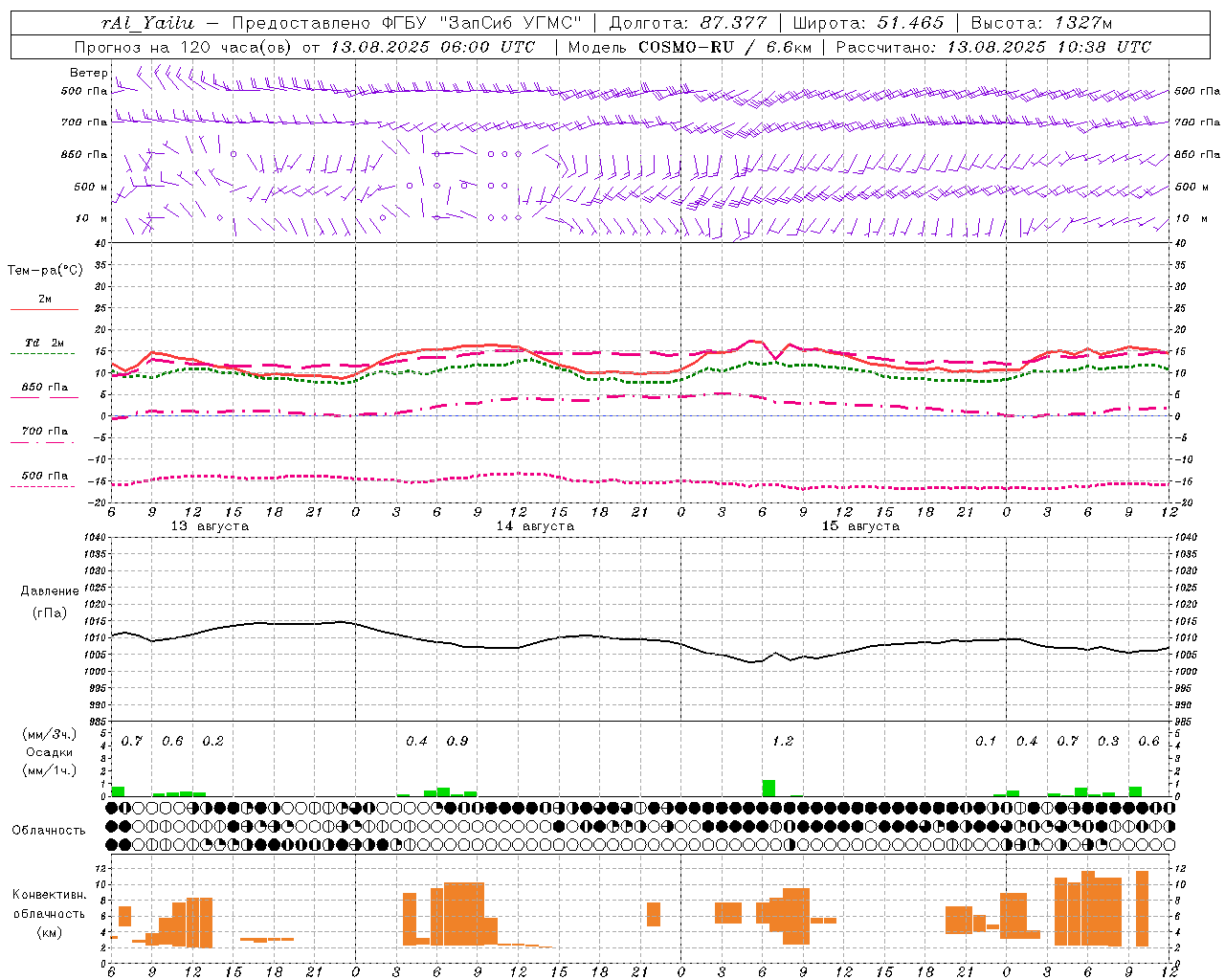Image resolution: width=1225 pixels, height=980 pixels.
Task: Click the station name rAl_Yailu in header
Action: pyautogui.click(x=147, y=23)
